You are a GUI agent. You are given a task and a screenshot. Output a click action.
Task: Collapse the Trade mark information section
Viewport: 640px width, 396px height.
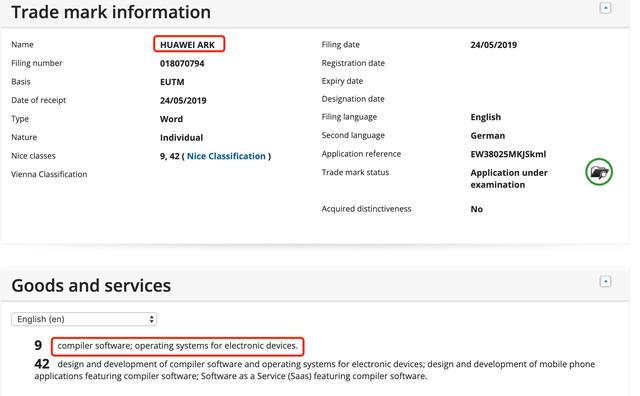click(x=605, y=8)
